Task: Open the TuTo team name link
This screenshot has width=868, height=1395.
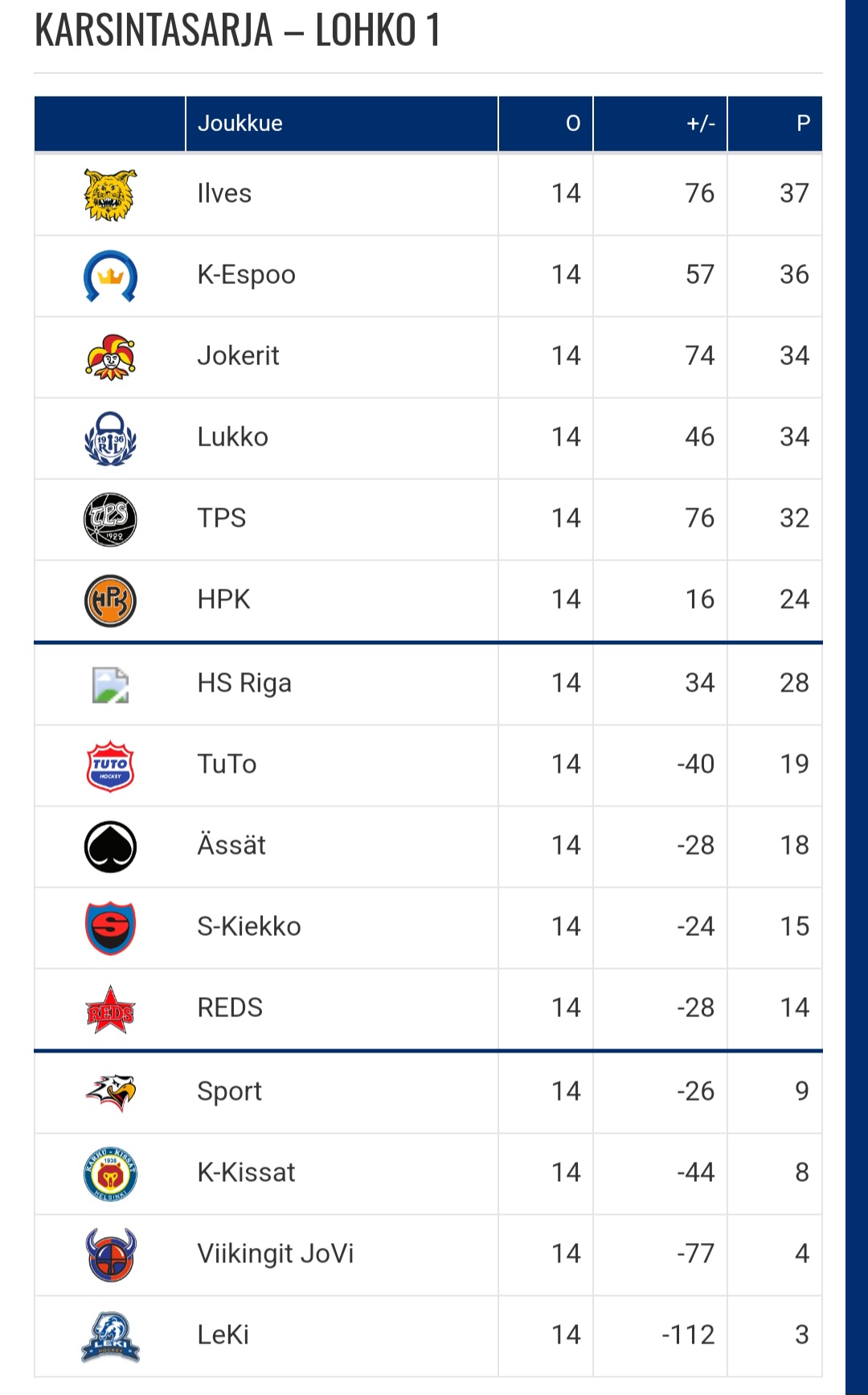Action: coord(227,764)
